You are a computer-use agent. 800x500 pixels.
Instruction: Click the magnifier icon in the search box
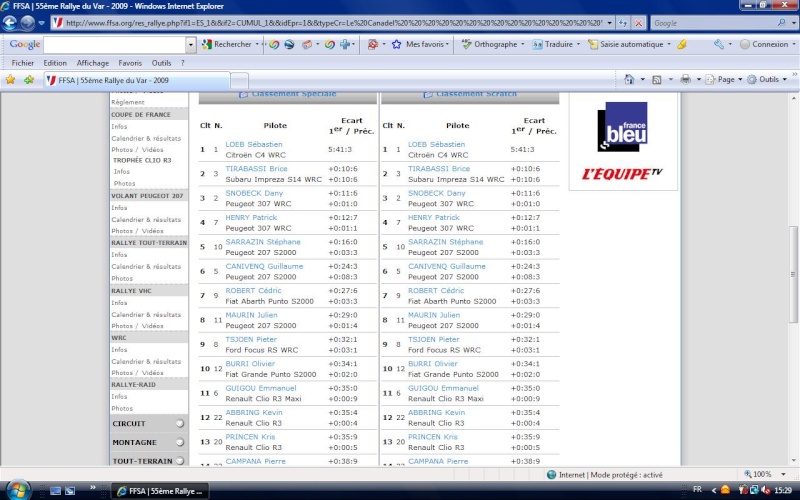(x=781, y=23)
